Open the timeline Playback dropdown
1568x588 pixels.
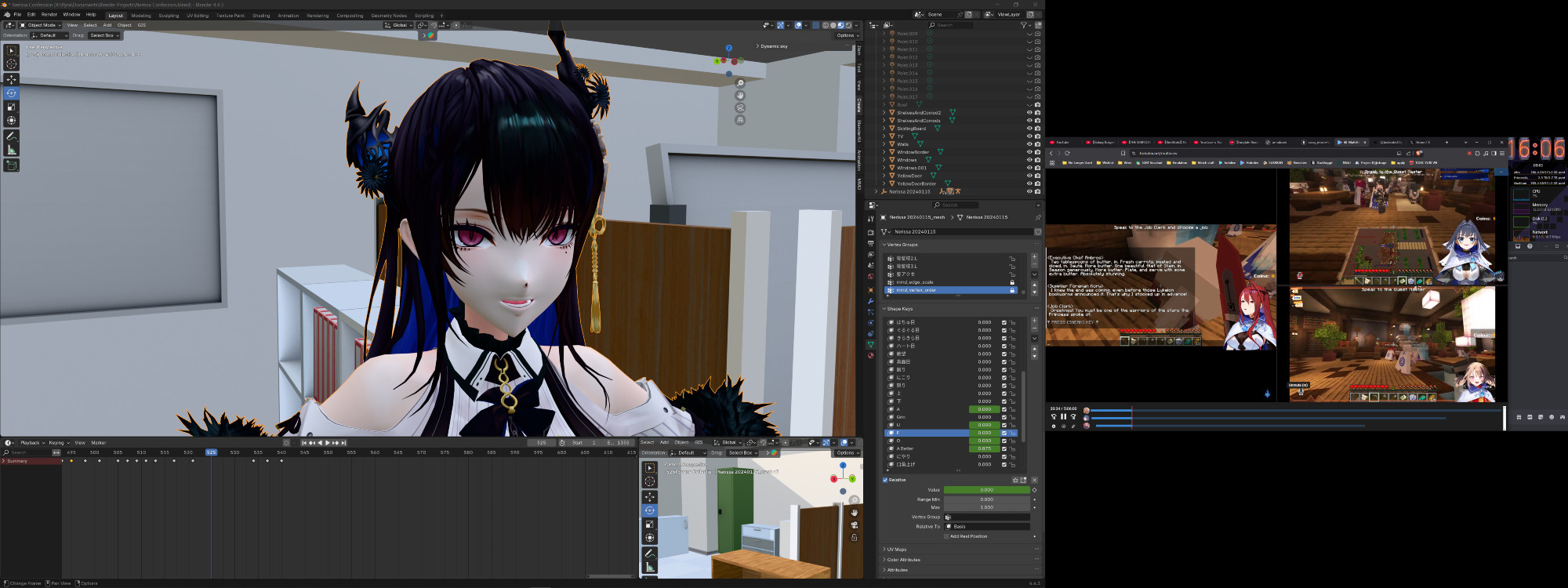(x=32, y=443)
